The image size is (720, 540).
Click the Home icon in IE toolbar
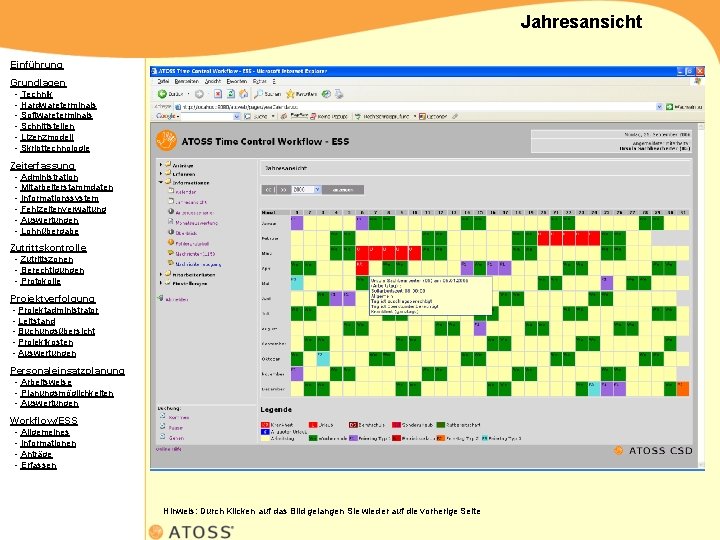pyautogui.click(x=243, y=94)
